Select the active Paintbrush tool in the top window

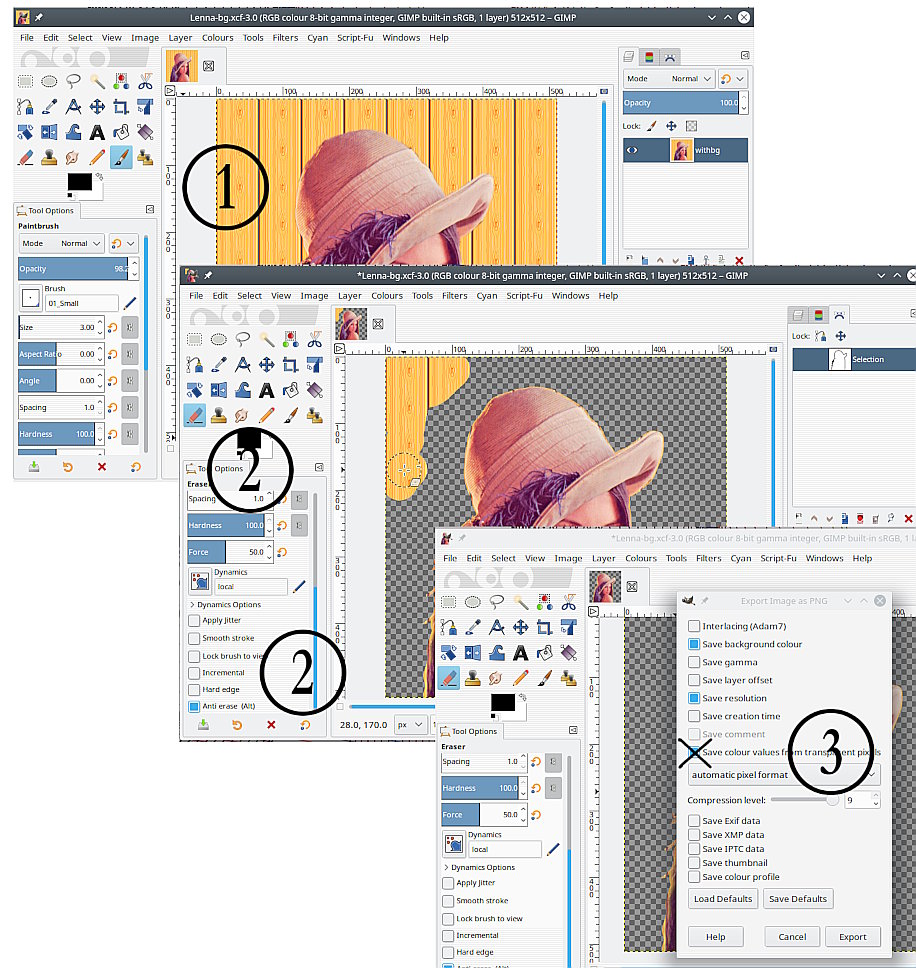(x=121, y=157)
